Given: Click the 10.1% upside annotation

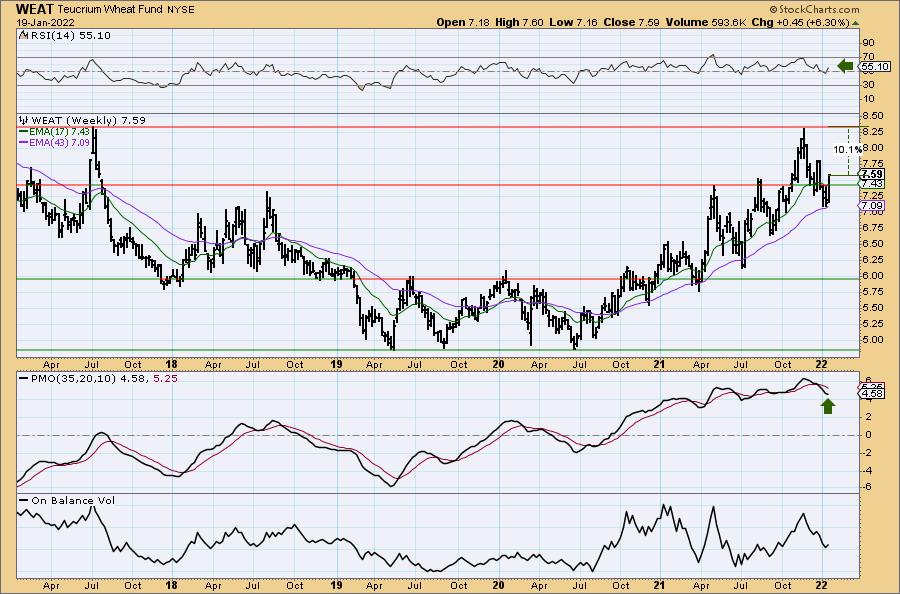Looking at the screenshot, I should (x=847, y=150).
